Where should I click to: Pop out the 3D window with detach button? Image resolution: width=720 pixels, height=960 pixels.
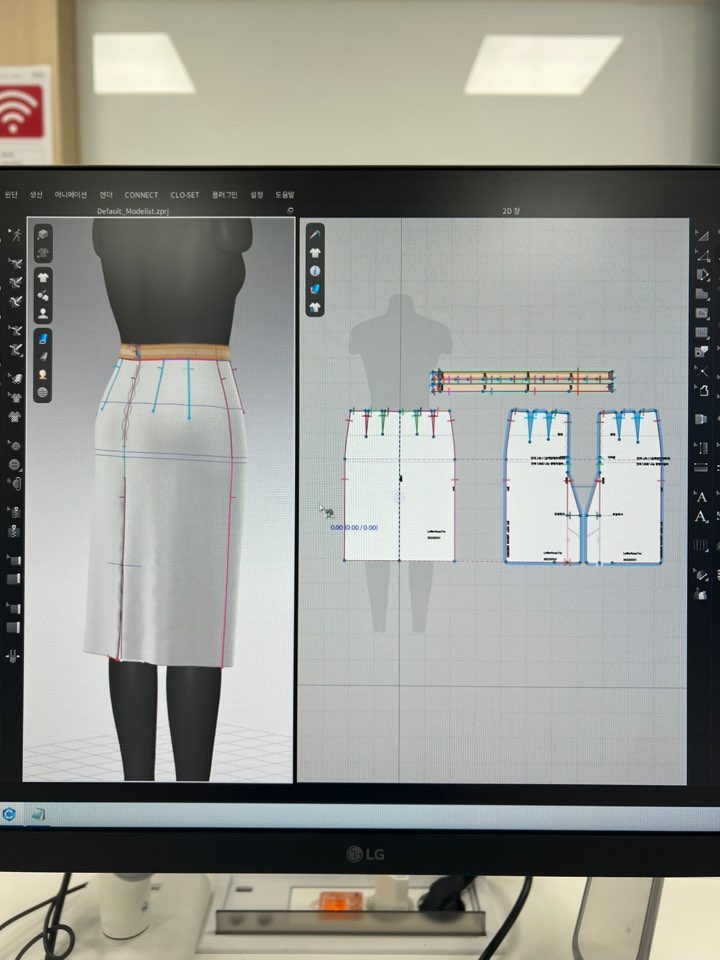289,212
